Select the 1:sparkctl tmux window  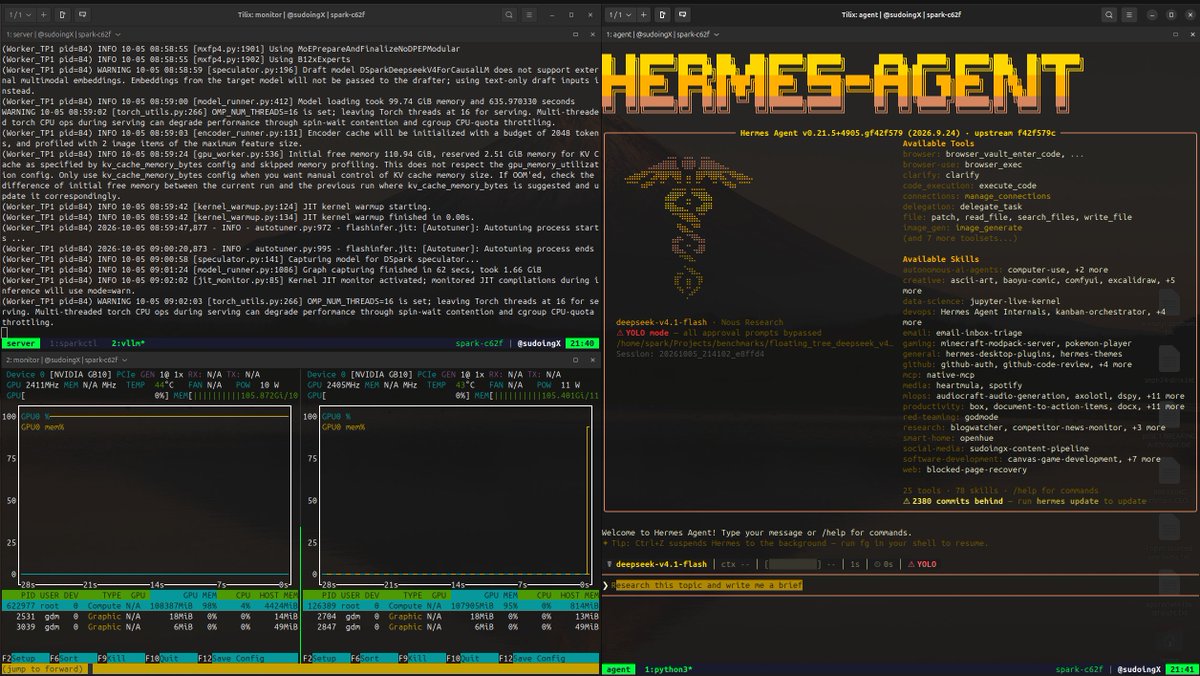pos(73,343)
